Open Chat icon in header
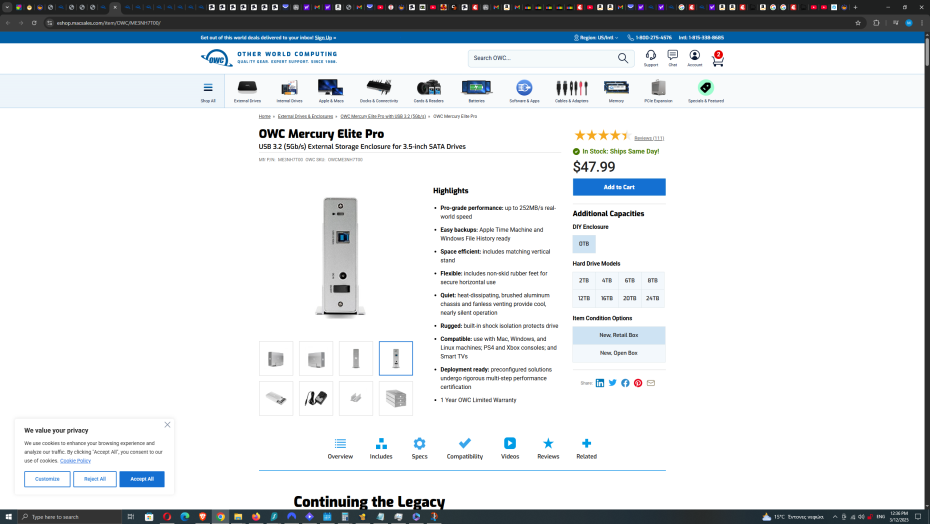Image resolution: width=930 pixels, height=524 pixels. (x=673, y=58)
